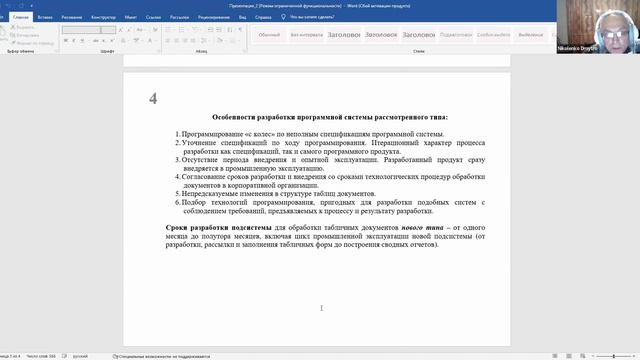Switch to the Макет ribbon tab
The image size is (640, 360).
131,17
